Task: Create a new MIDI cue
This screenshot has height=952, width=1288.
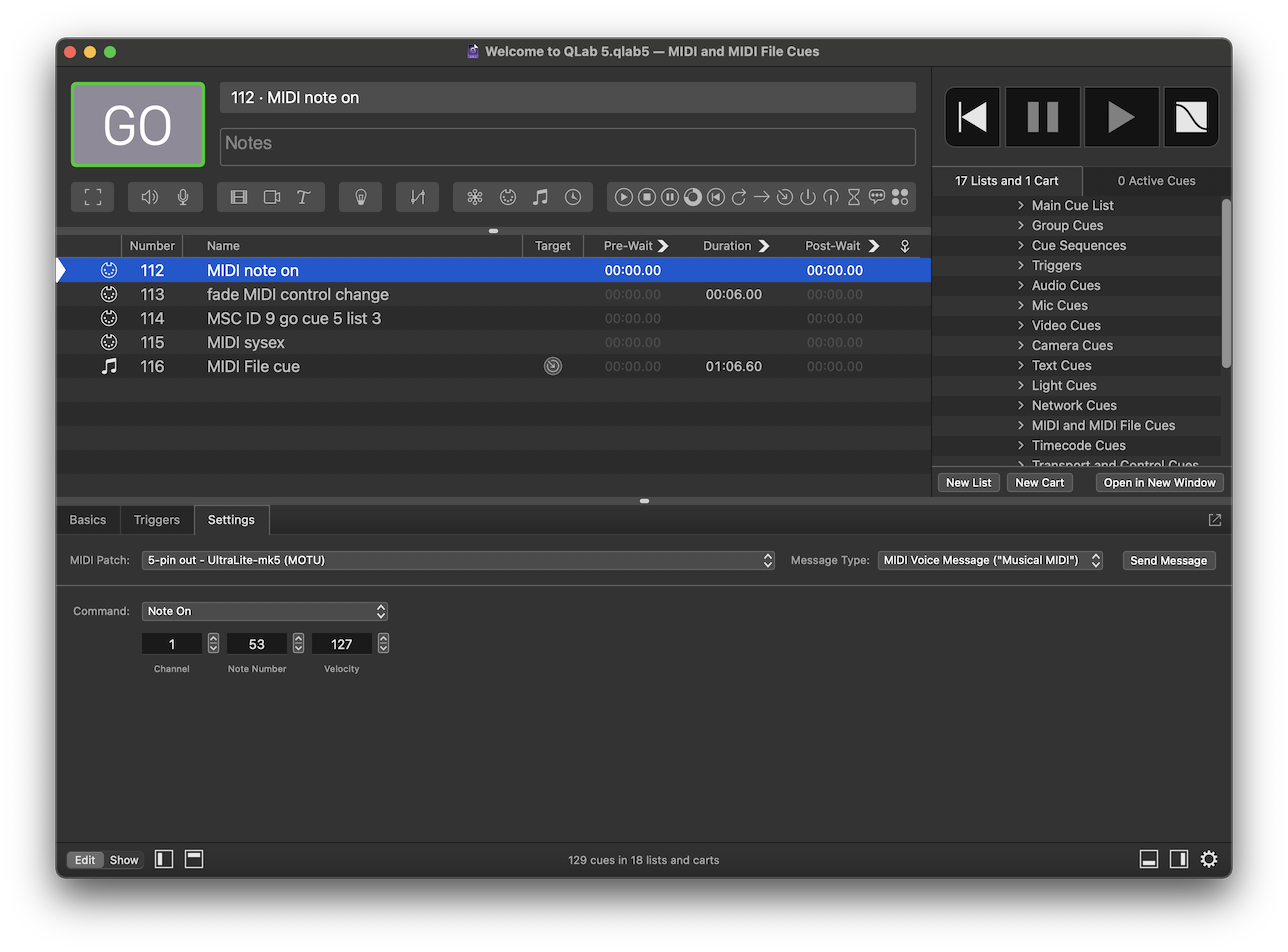Action: 508,197
